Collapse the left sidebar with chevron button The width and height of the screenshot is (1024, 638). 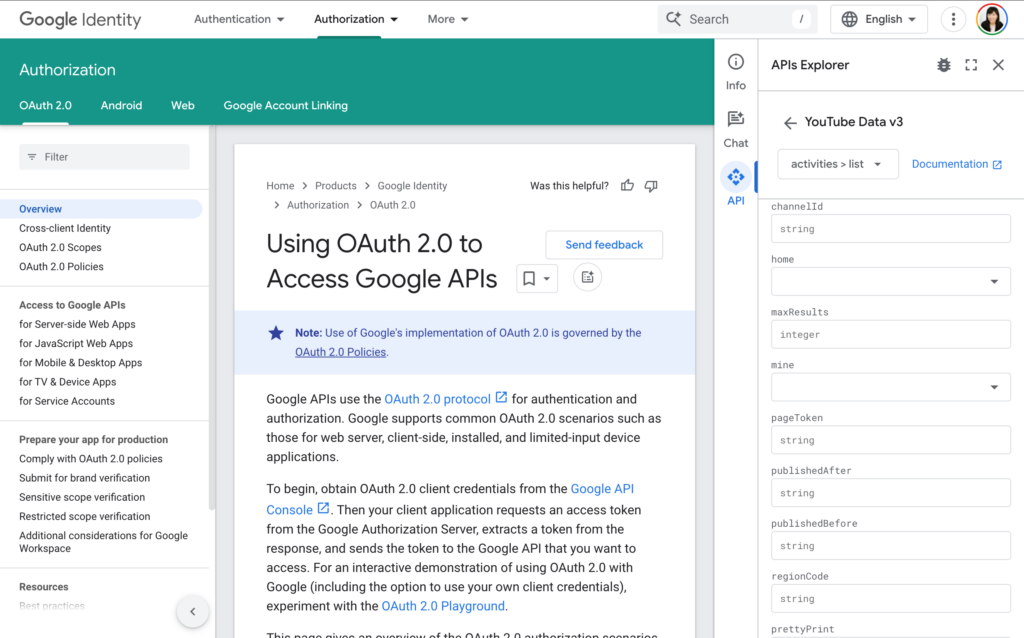193,612
